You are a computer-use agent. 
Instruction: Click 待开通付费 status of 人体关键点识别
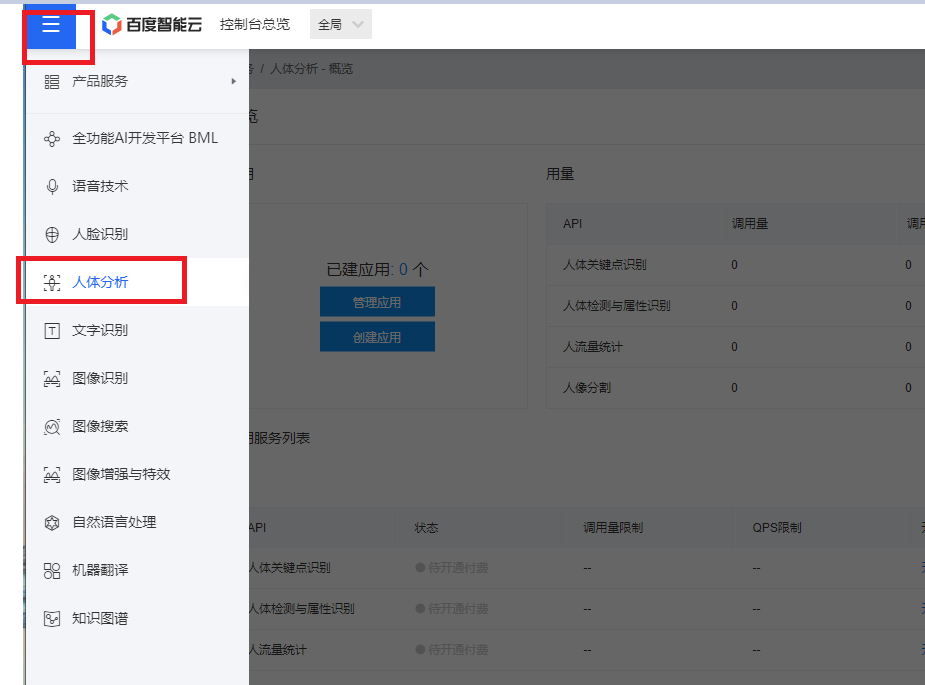[x=452, y=568]
